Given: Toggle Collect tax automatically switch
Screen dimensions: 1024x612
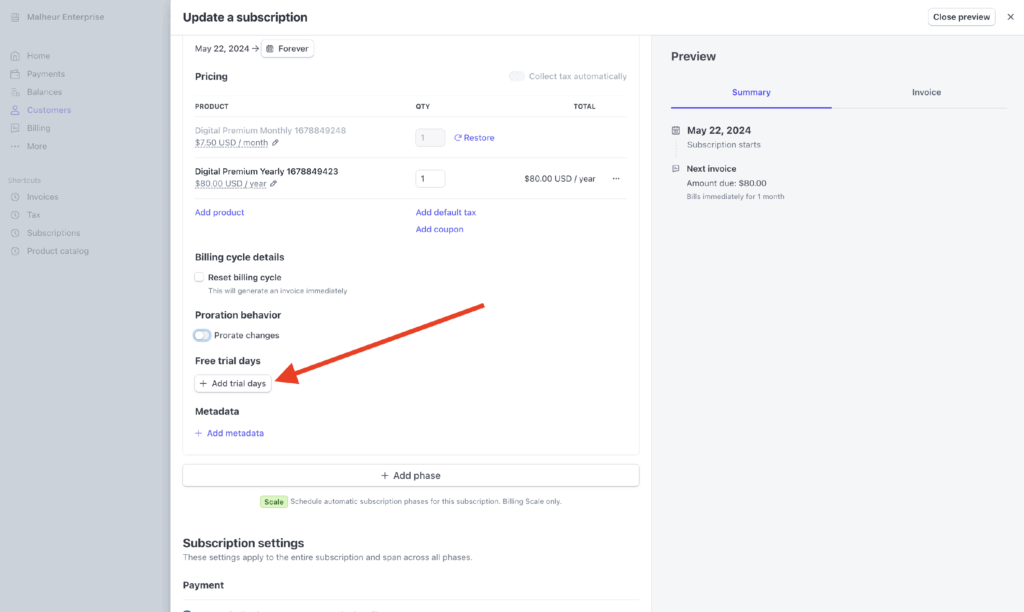Looking at the screenshot, I should tap(517, 76).
